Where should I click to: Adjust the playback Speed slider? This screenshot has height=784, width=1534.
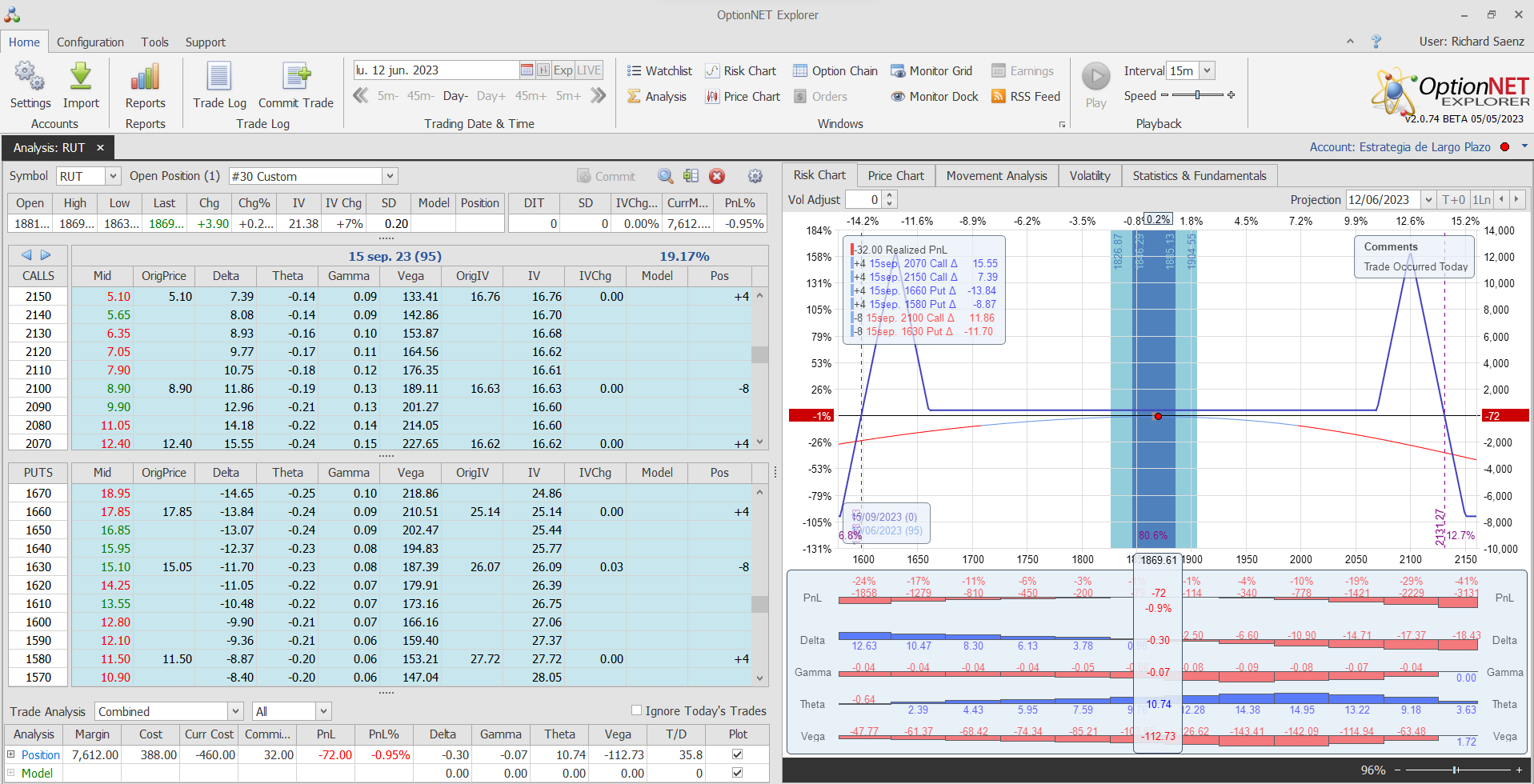click(x=1197, y=95)
